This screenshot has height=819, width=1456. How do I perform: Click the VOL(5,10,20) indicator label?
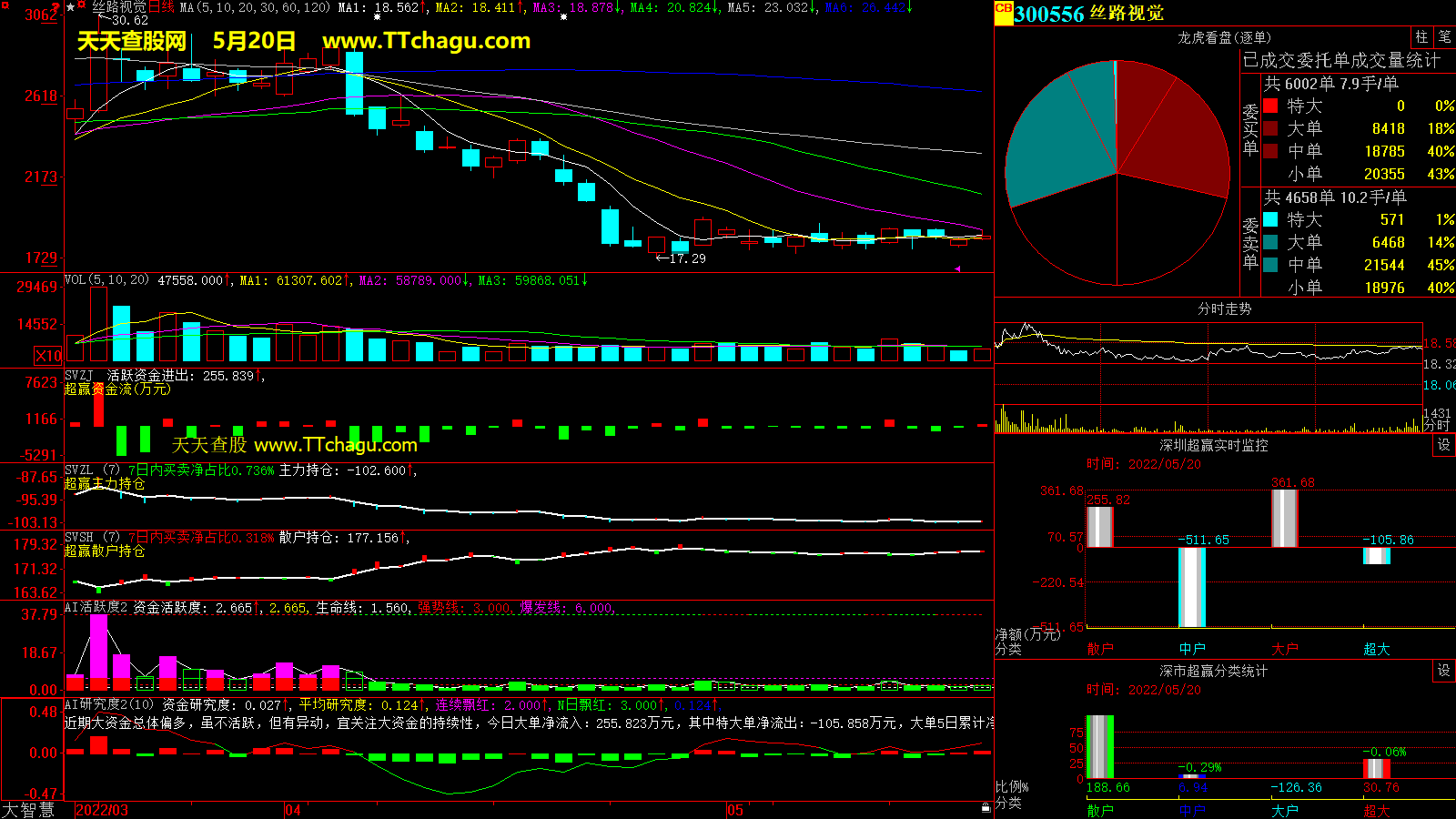coord(106,280)
